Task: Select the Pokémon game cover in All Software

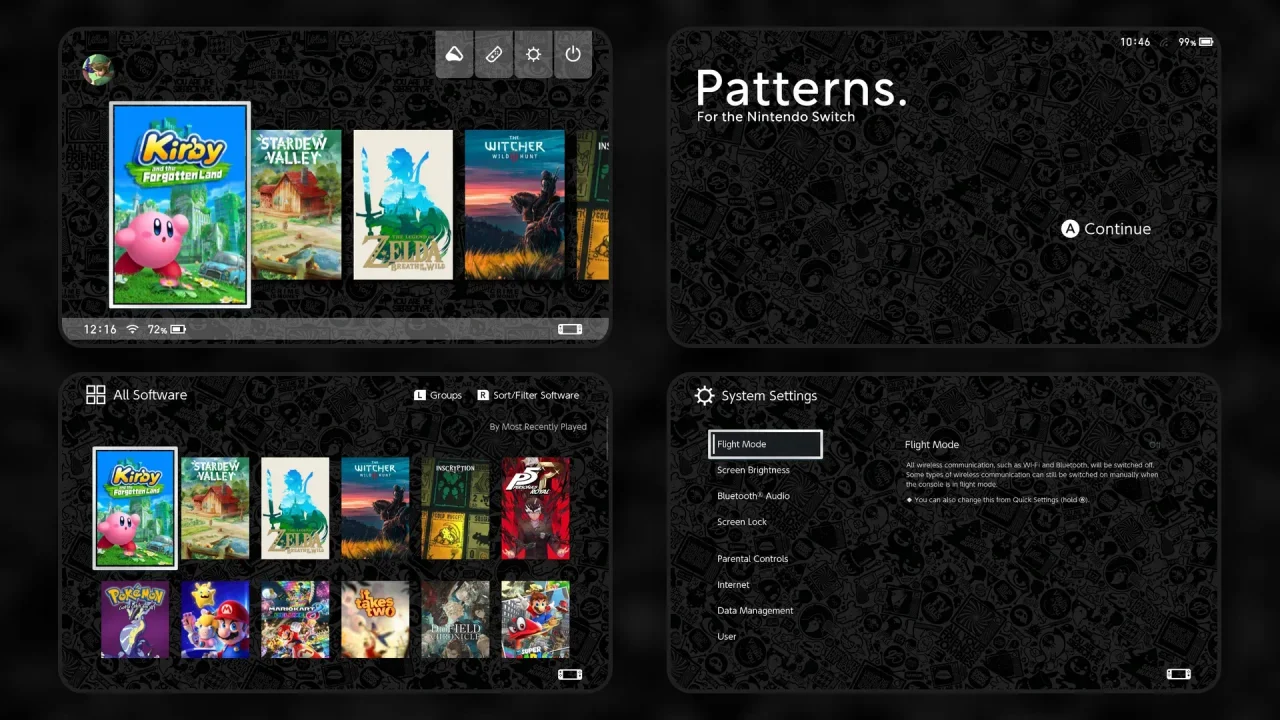Action: coord(135,619)
